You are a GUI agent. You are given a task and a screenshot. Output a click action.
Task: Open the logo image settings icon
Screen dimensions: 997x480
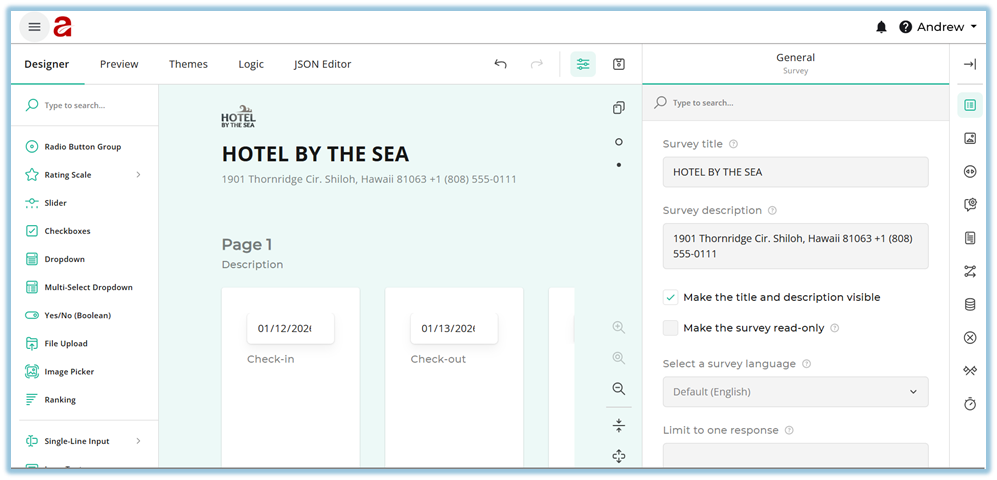[x=969, y=138]
